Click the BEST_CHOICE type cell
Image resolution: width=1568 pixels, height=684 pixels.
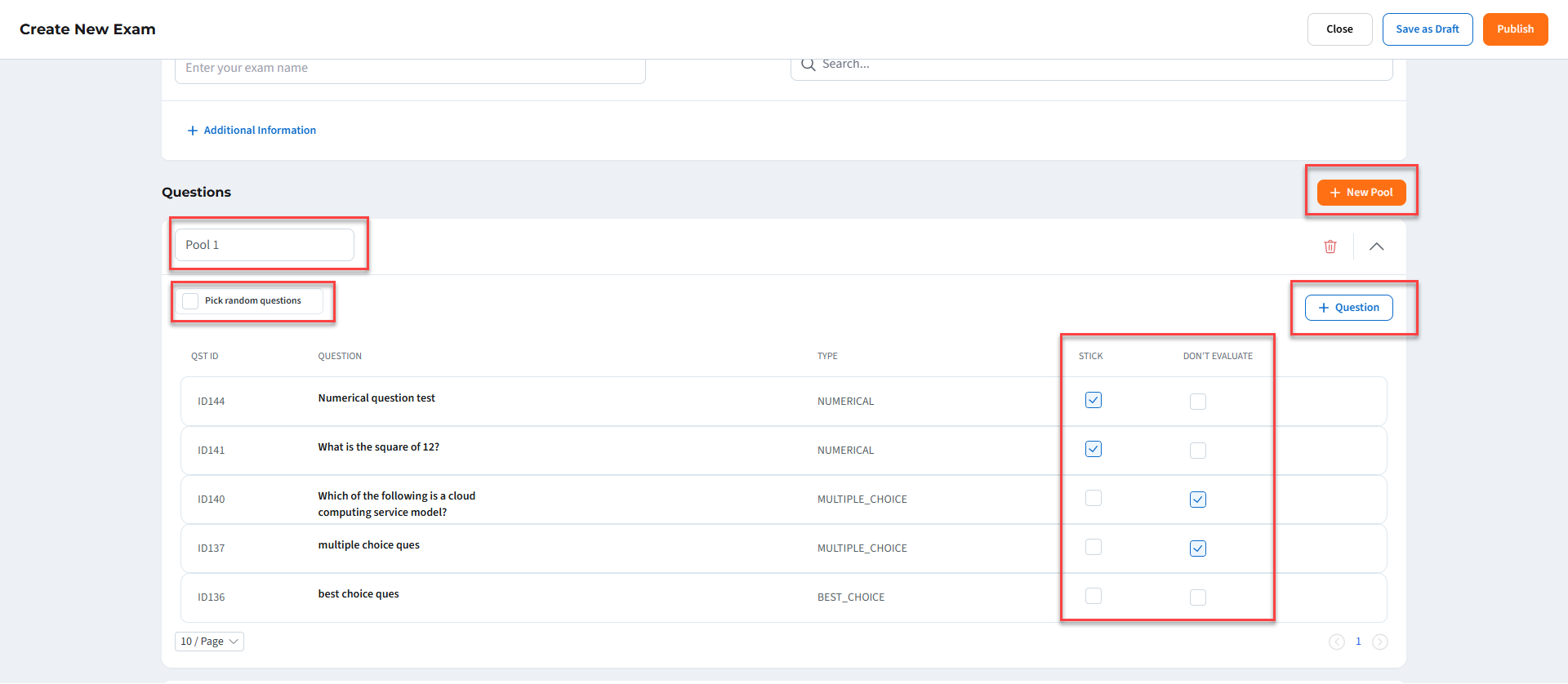[x=851, y=597]
